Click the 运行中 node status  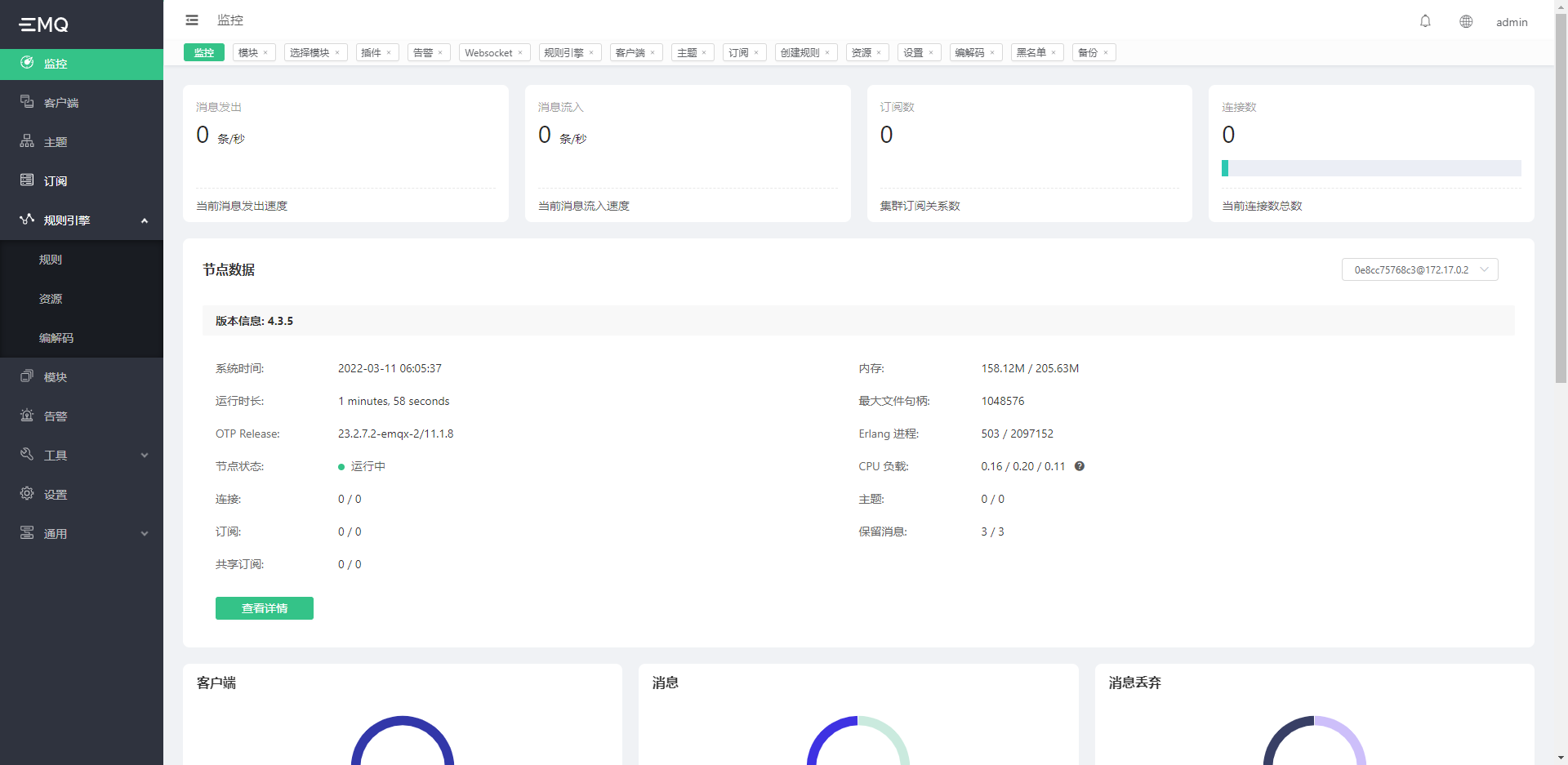pos(362,466)
